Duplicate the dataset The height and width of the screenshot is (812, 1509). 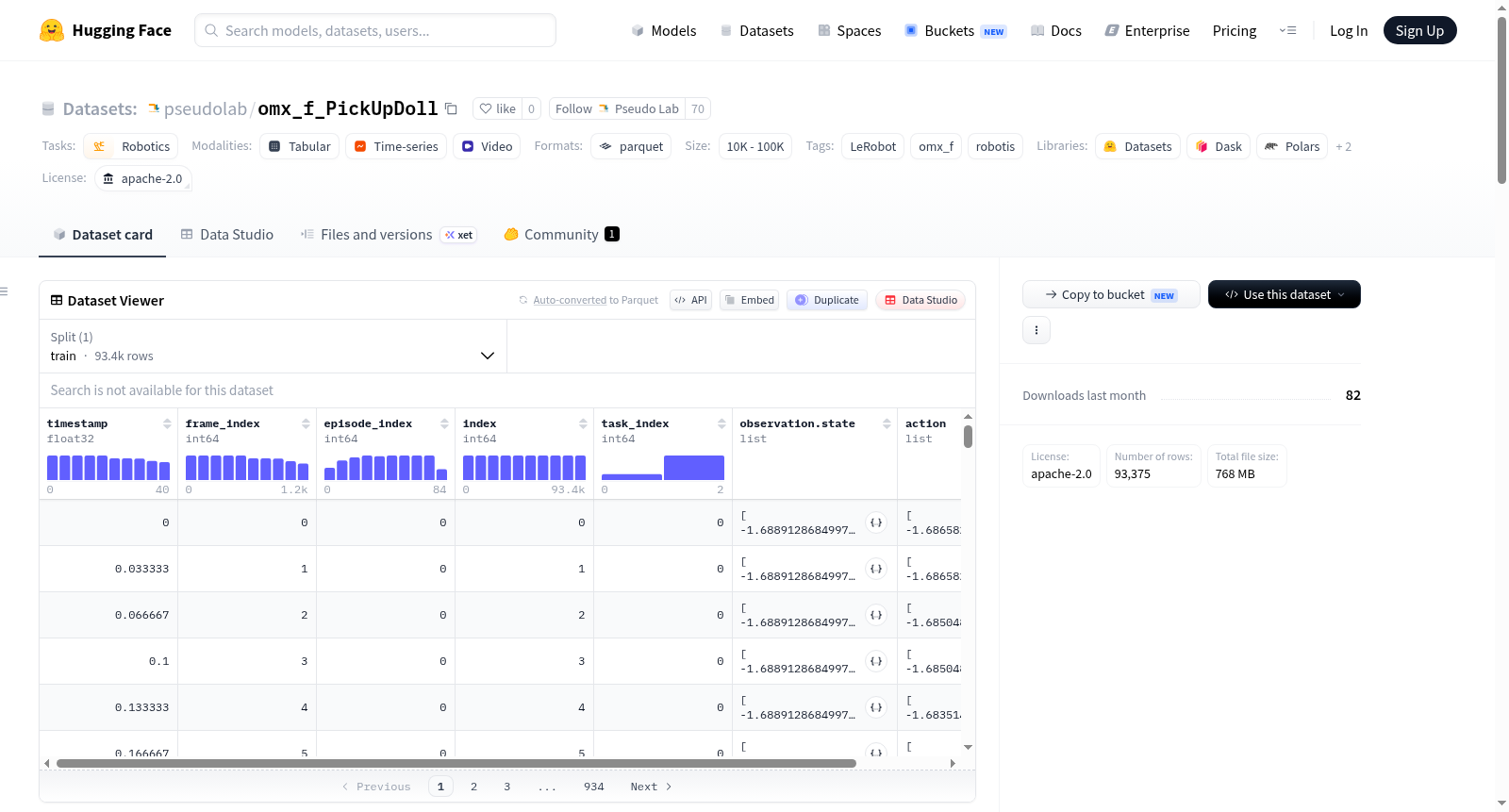[827, 300]
